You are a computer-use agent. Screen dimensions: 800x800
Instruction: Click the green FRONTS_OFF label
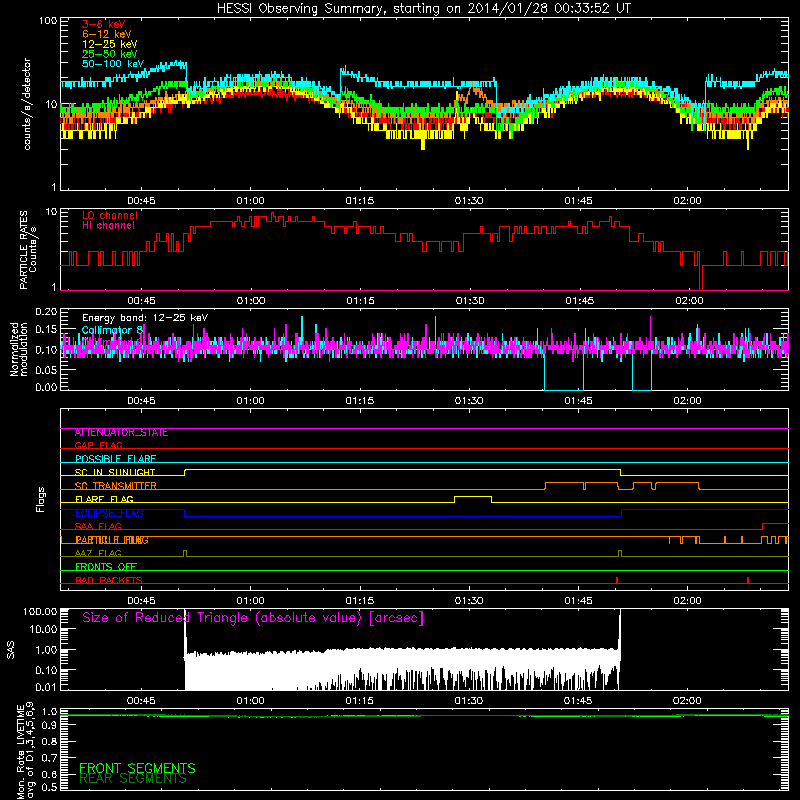106,567
